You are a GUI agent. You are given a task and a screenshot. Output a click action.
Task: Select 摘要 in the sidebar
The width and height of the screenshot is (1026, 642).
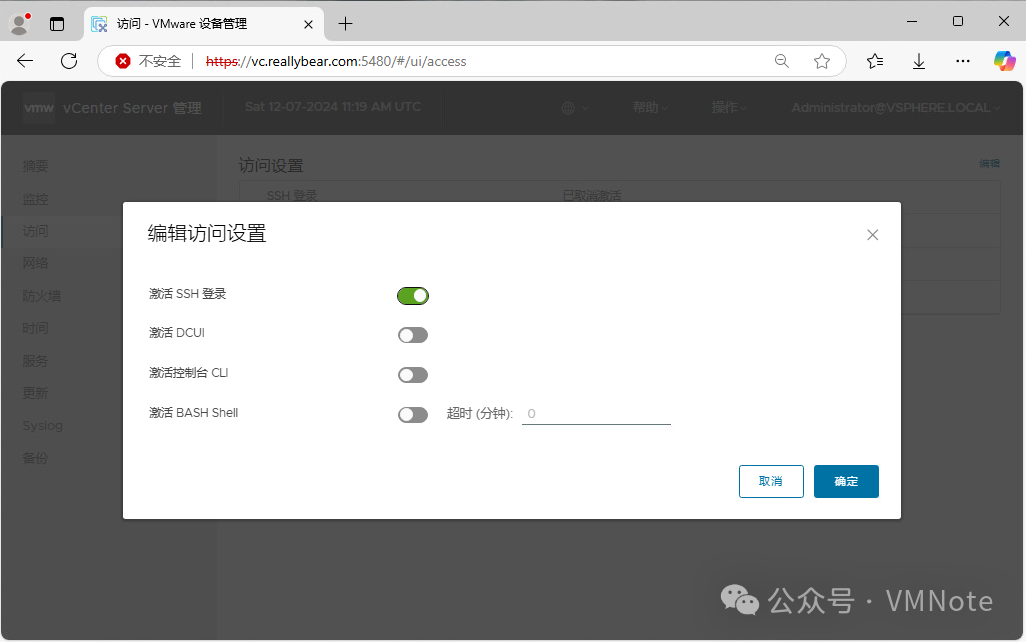tap(35, 166)
